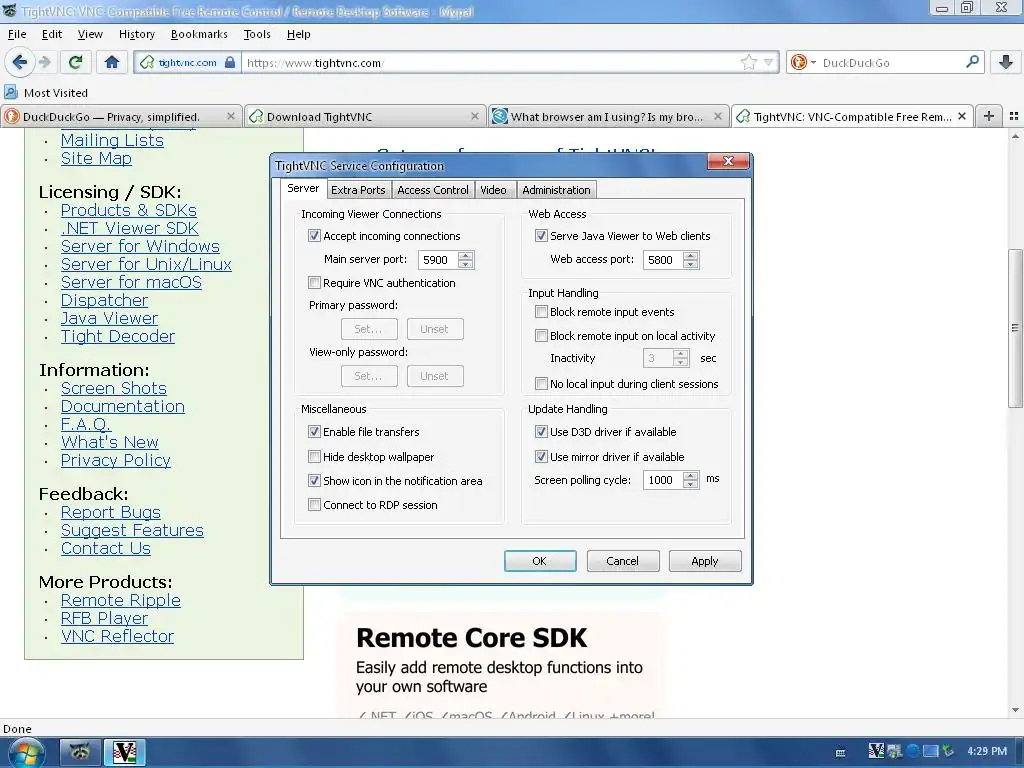Check Block remote input on local activity
This screenshot has height=768, width=1024.
tap(541, 336)
